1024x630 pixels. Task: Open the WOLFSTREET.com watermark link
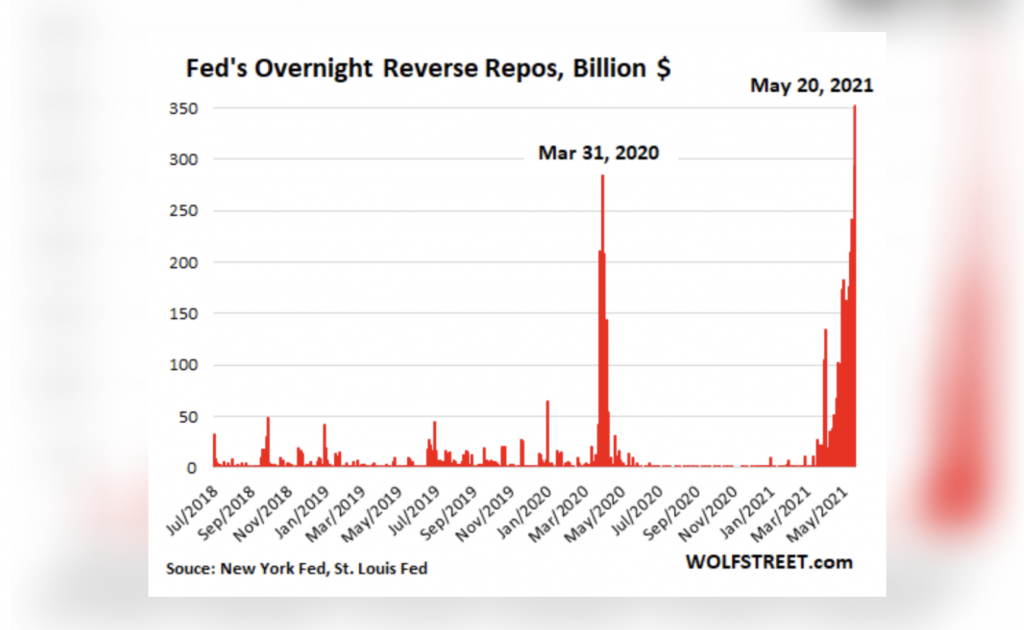[x=769, y=562]
